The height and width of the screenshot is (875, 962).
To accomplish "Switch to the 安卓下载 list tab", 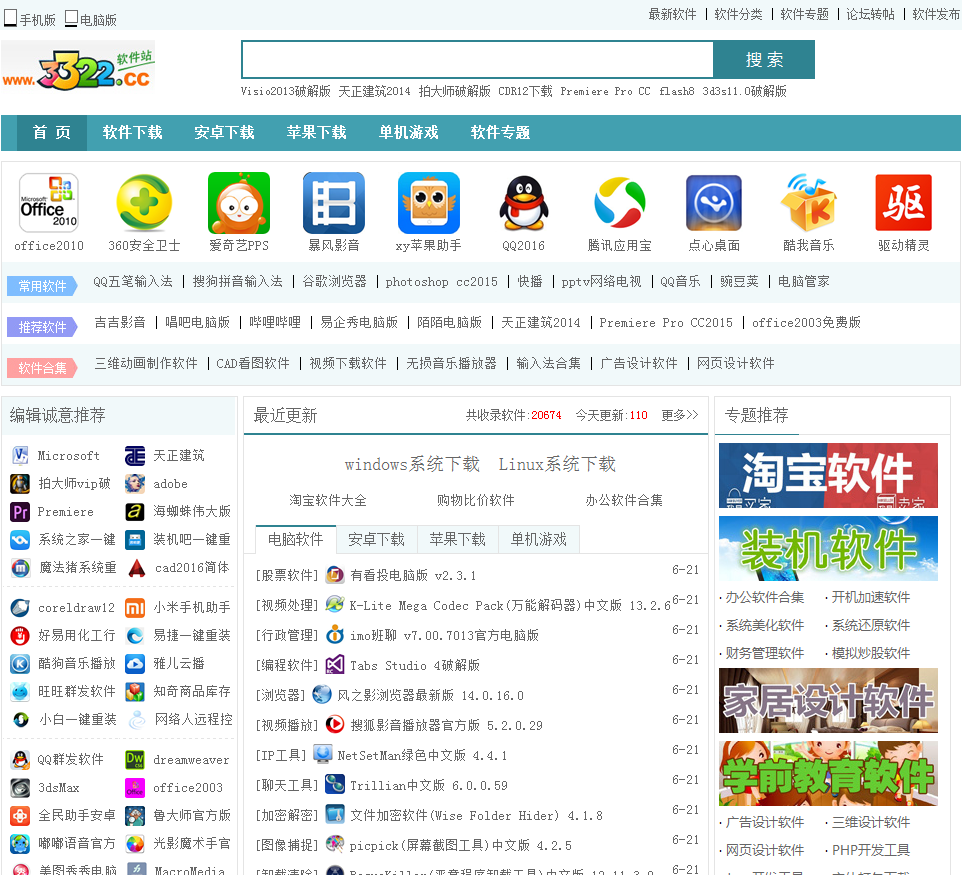I will coord(377,539).
